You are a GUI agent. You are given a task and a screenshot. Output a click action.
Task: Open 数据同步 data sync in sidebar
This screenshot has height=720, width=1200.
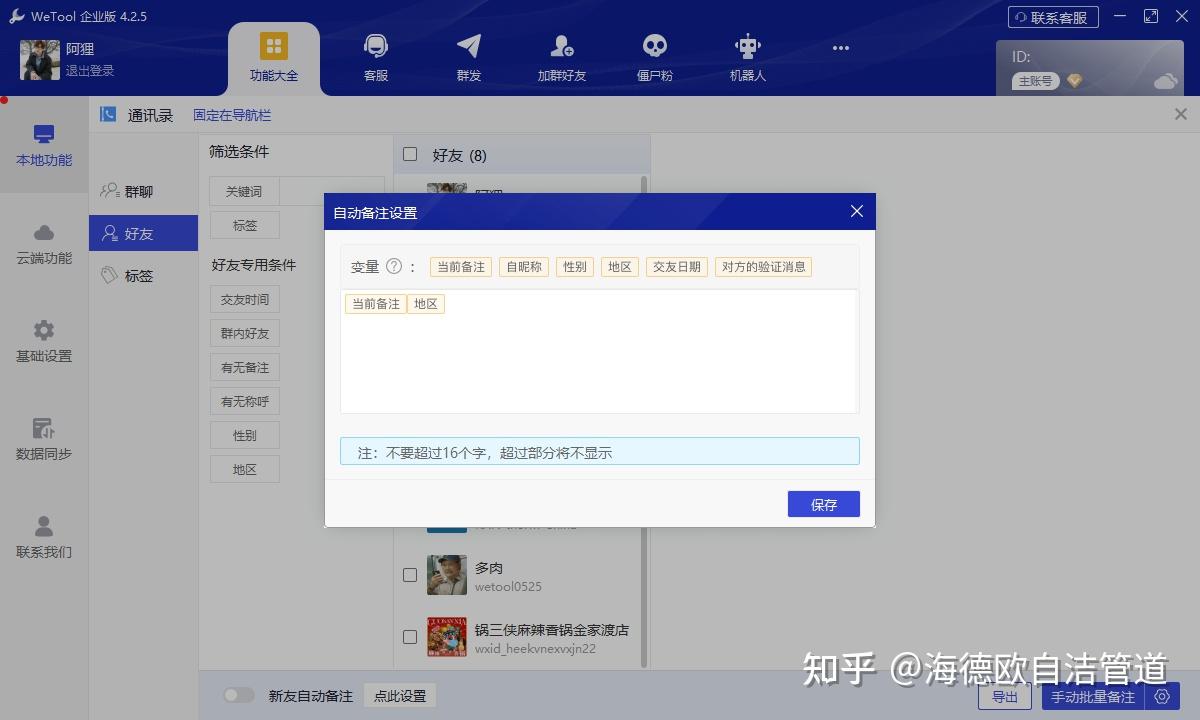tap(43, 437)
